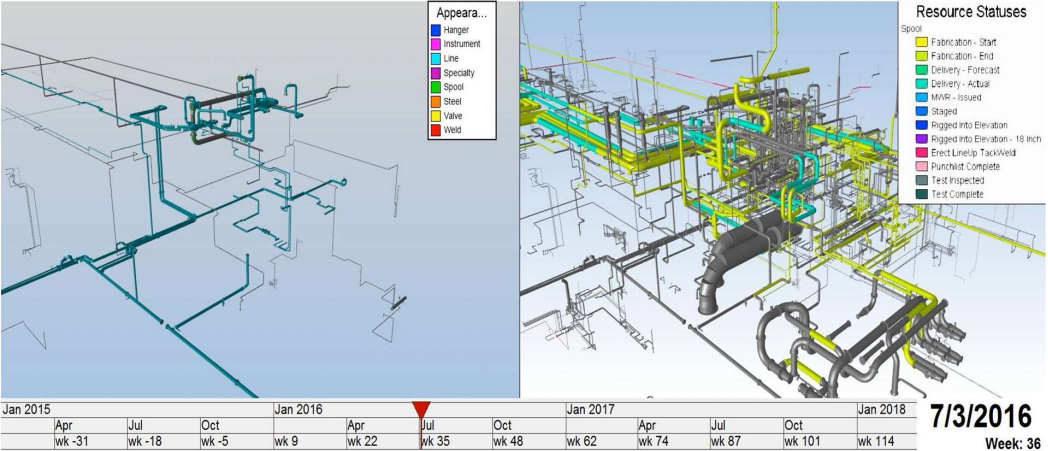Jump to Jan 2017 on timeline
The height and width of the screenshot is (451, 1048).
pyautogui.click(x=590, y=409)
